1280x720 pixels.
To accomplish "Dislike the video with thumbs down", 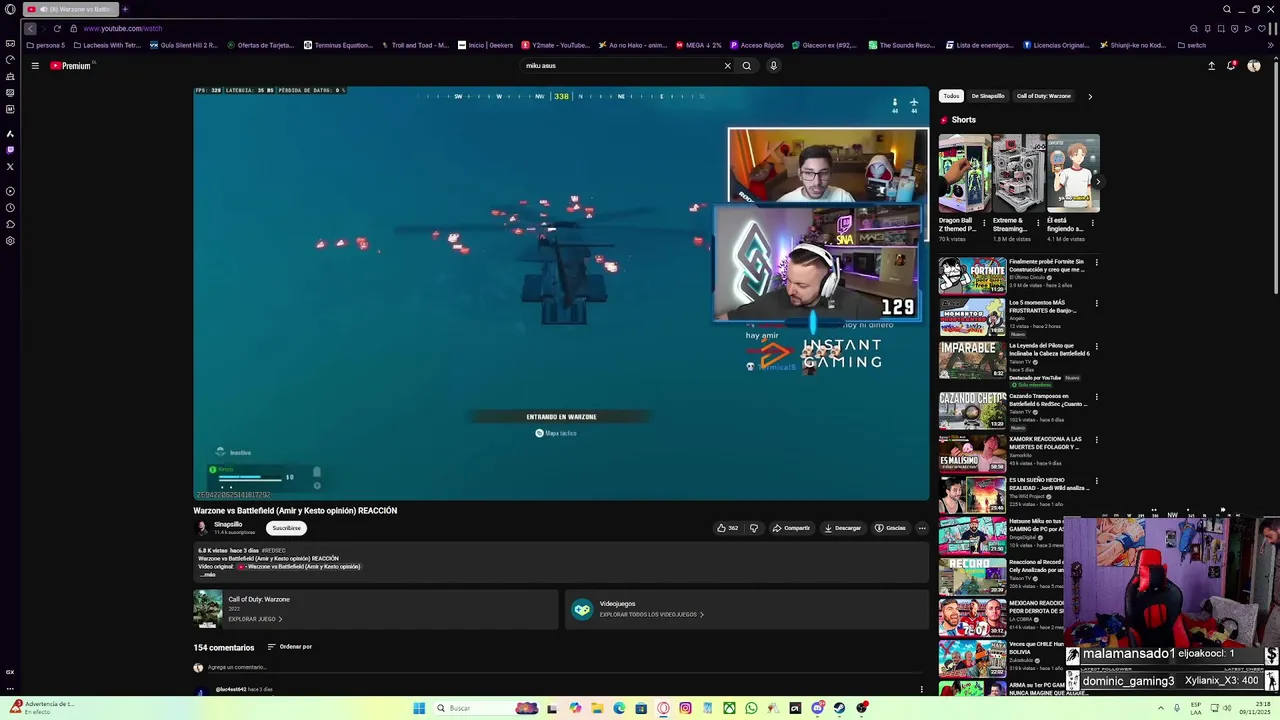I will point(754,528).
